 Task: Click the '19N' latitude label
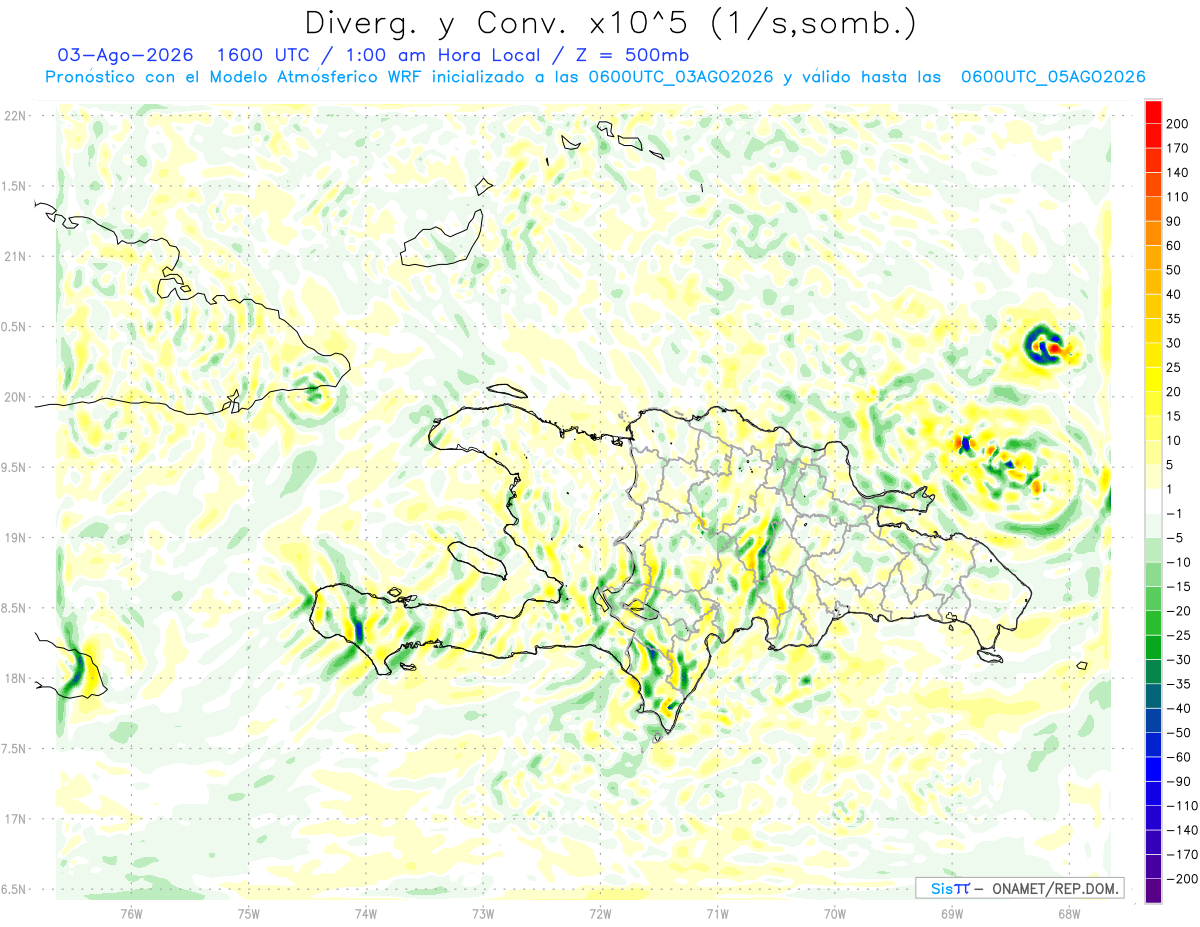[15, 538]
